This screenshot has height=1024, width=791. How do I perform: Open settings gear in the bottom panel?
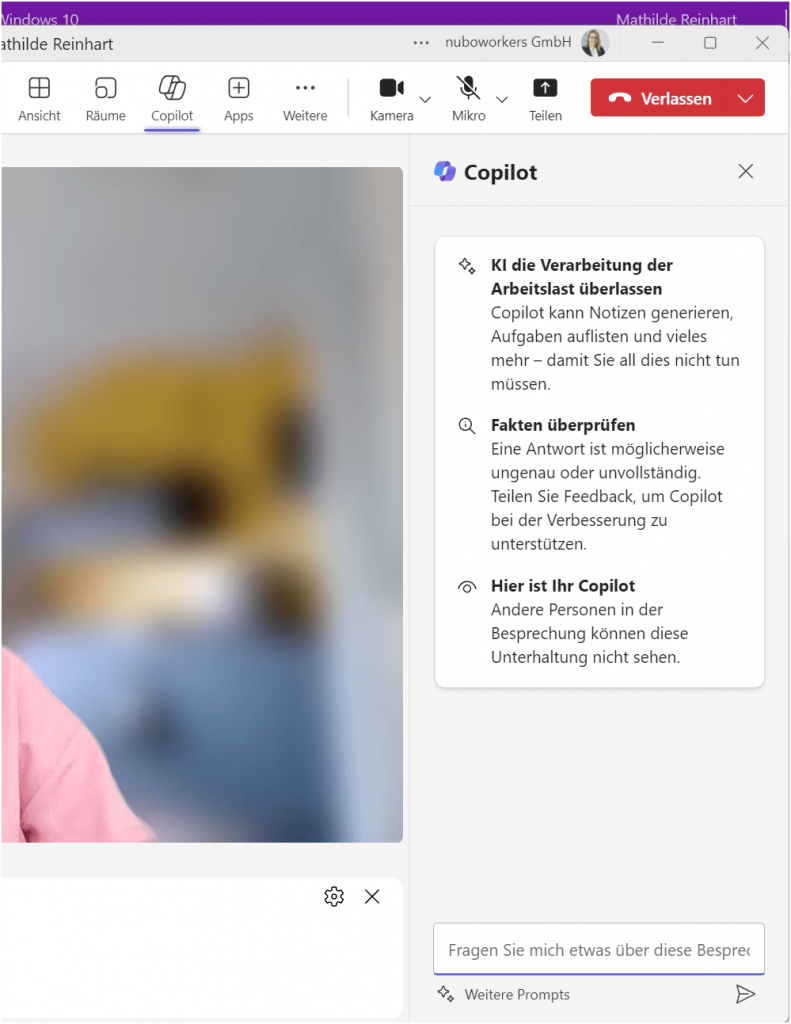pos(334,896)
